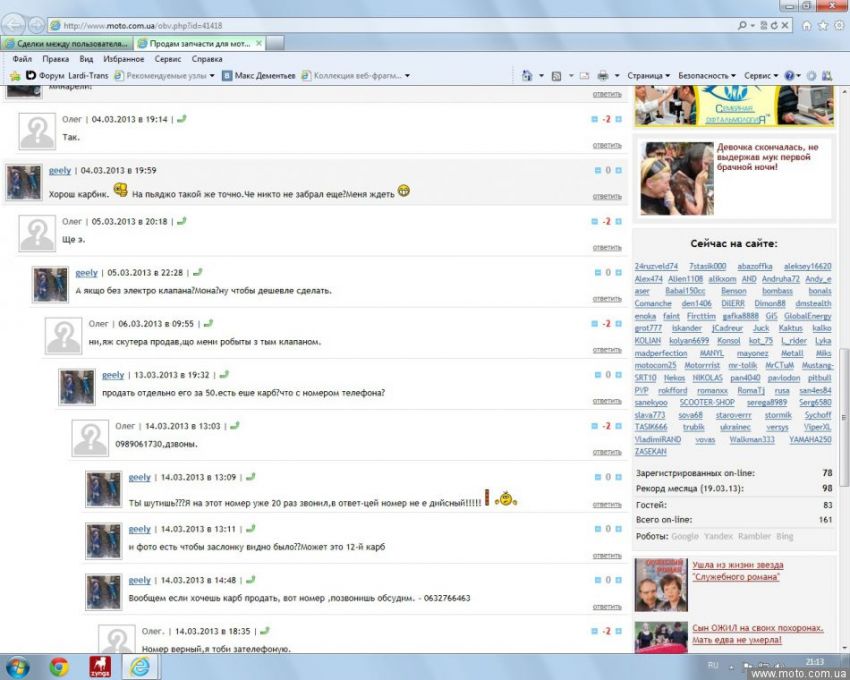Open the Рекомендуемые узлы favorites dropdown
The height and width of the screenshot is (680, 850).
tap(165, 76)
